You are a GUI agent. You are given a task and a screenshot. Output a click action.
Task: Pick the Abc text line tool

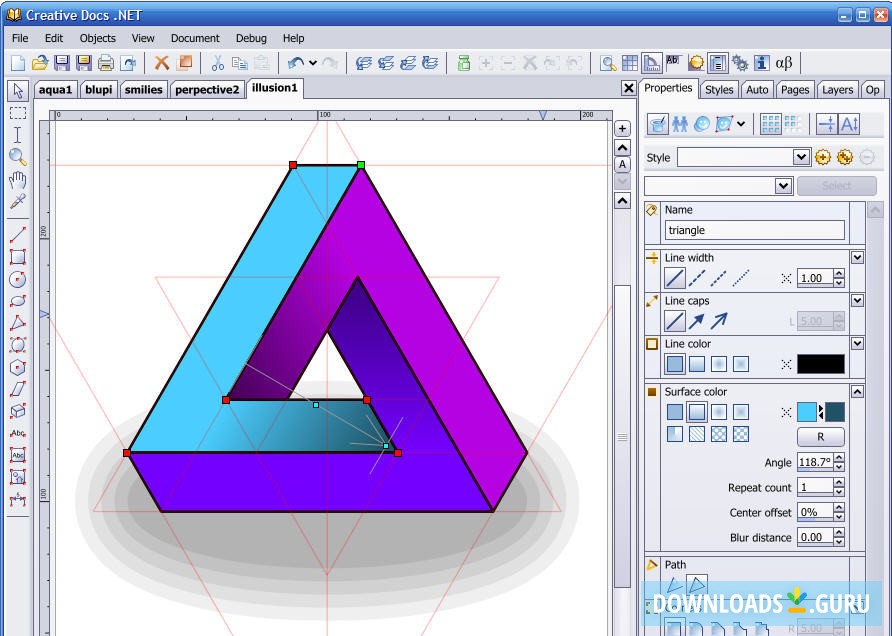coord(18,433)
